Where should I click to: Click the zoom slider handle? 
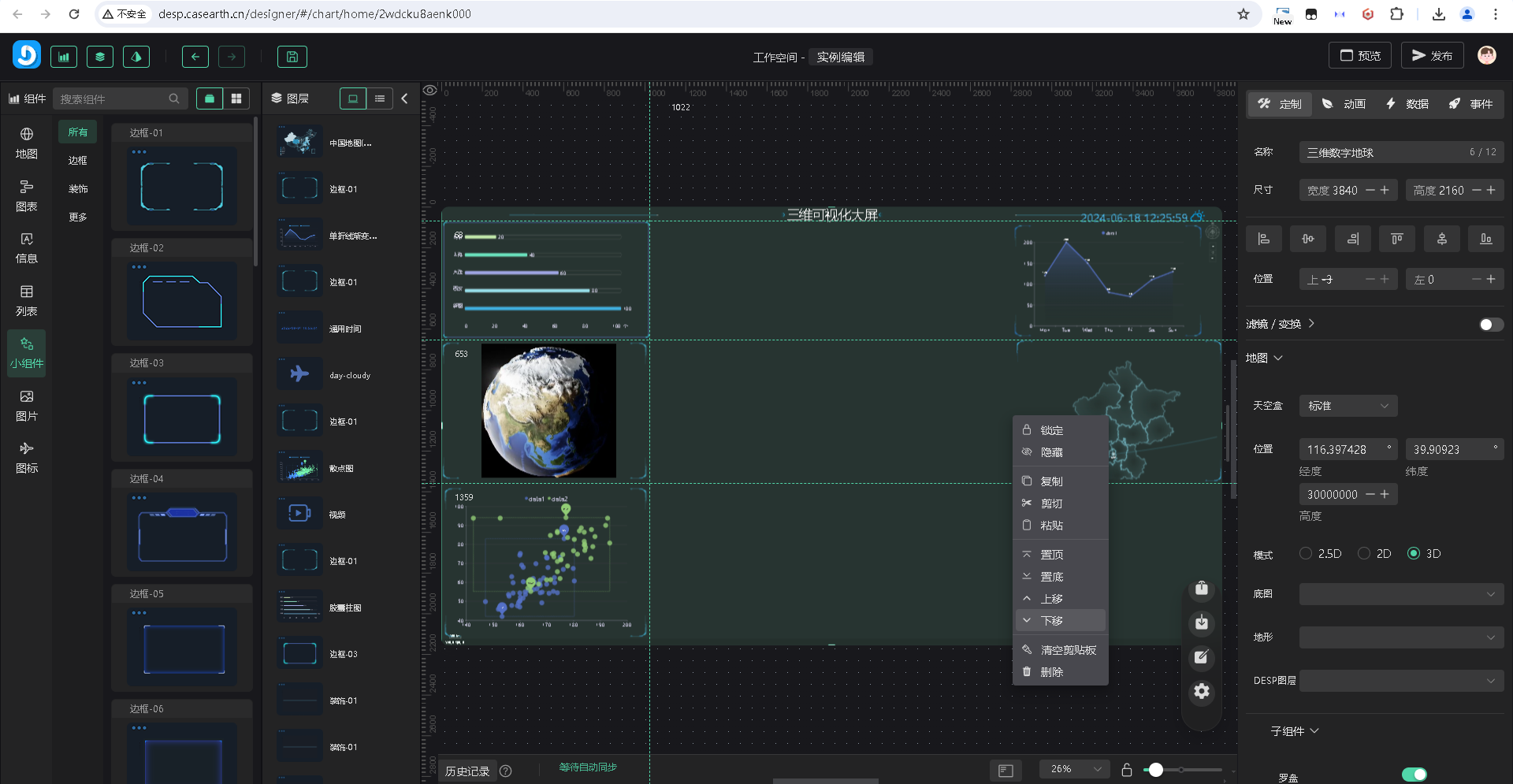pos(1155,770)
